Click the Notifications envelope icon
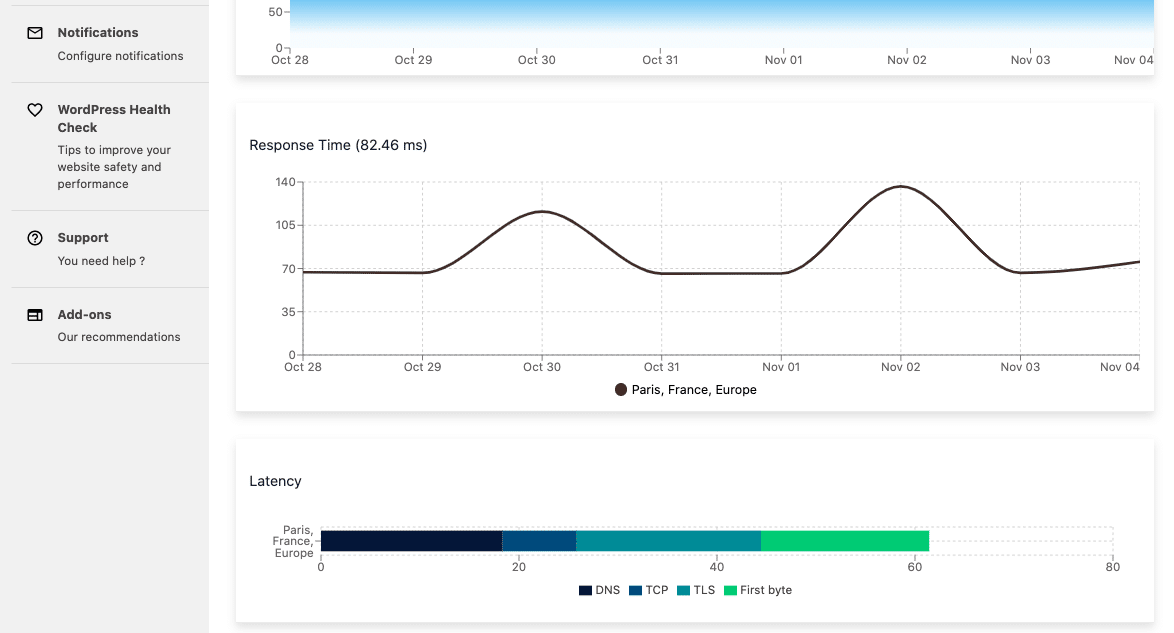The height and width of the screenshot is (633, 1174). pos(35,33)
